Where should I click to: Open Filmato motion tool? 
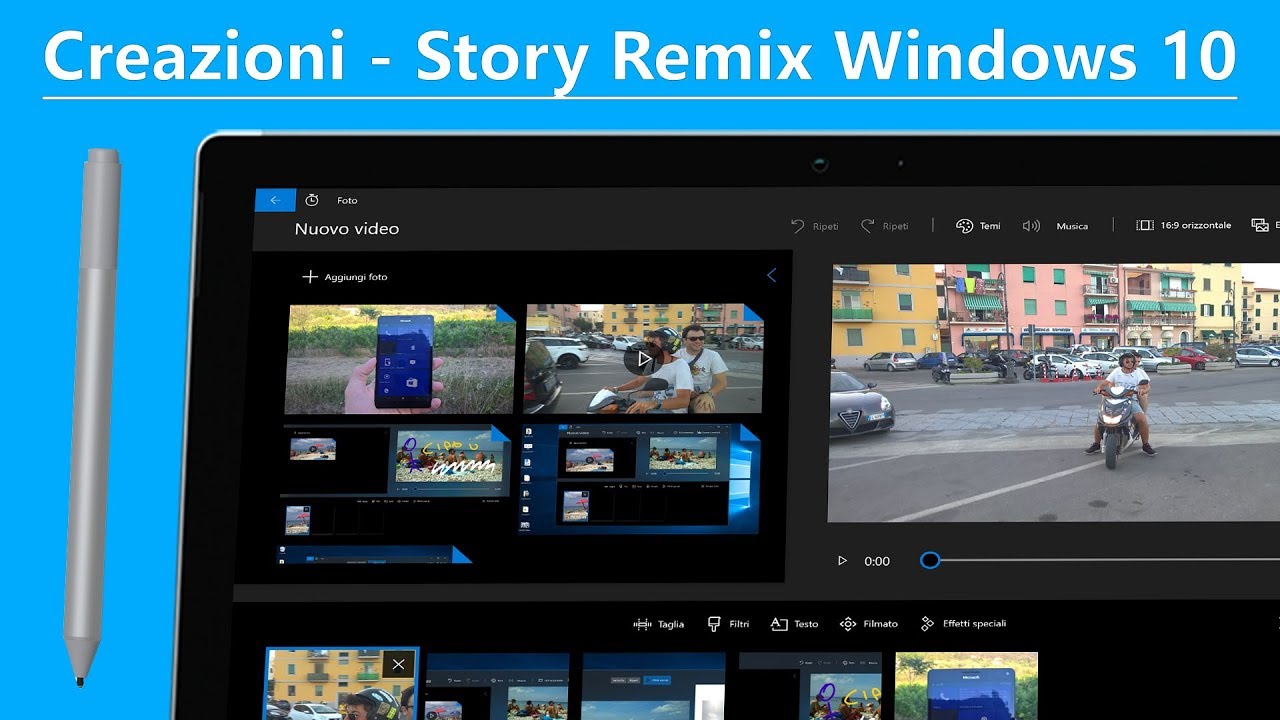869,624
